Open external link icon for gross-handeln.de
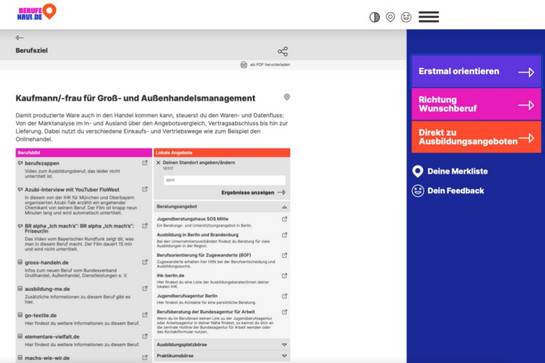 [145, 262]
